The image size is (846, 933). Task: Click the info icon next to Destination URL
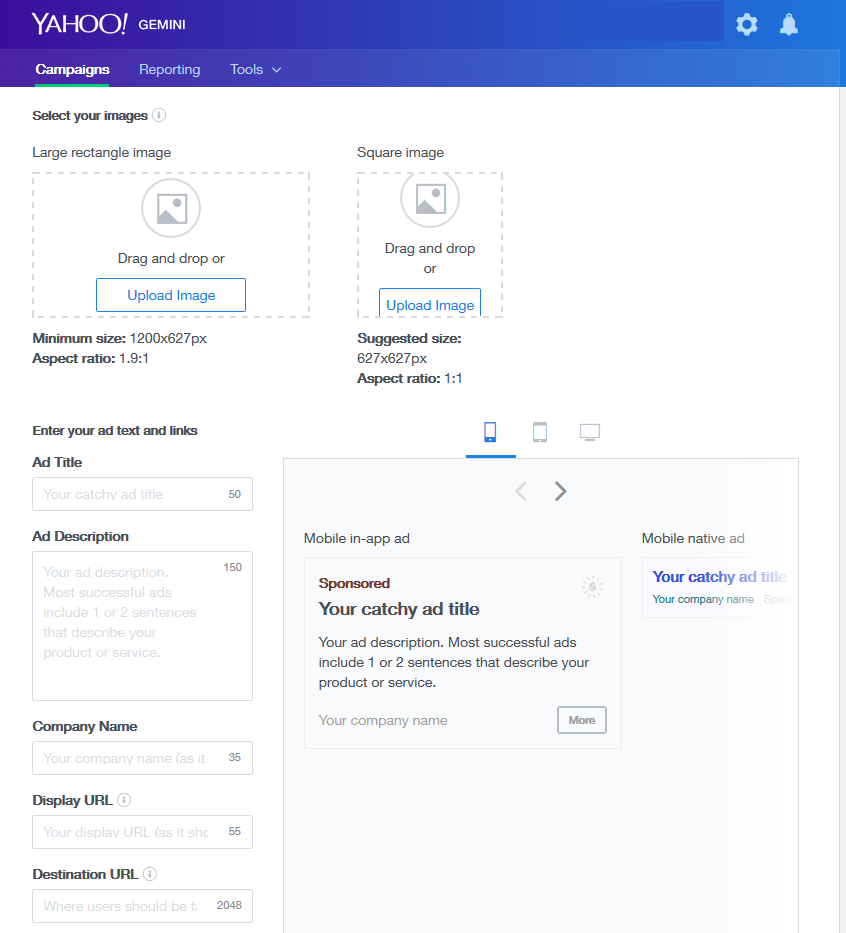point(150,874)
